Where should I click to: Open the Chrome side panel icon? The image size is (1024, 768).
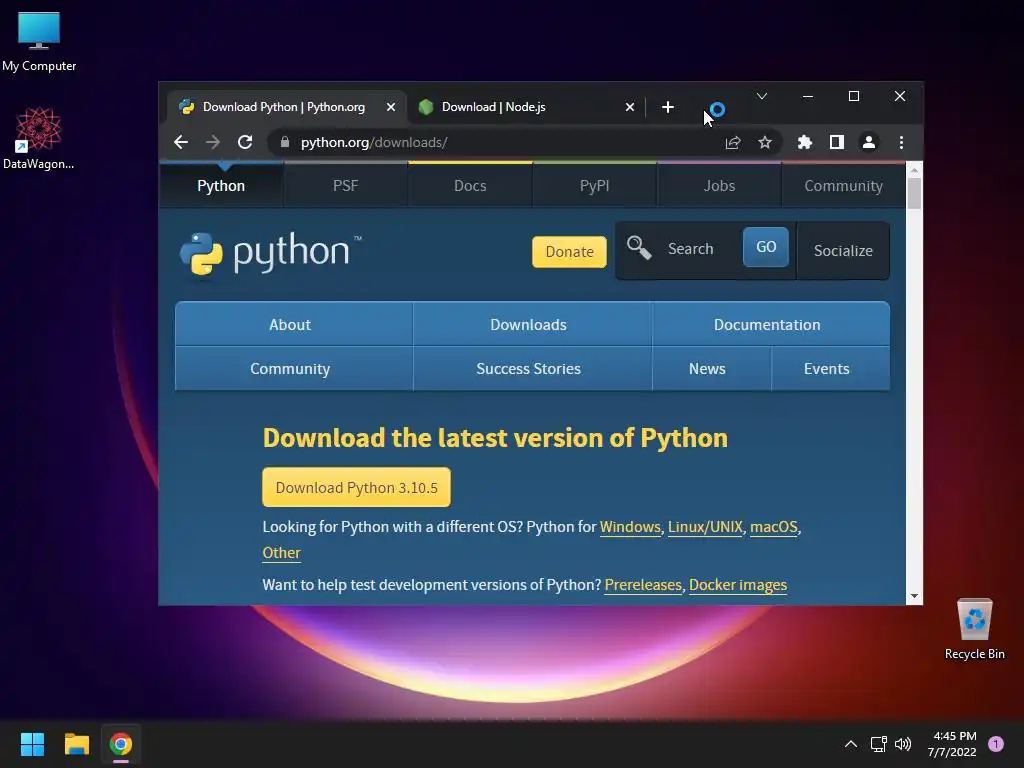837,142
